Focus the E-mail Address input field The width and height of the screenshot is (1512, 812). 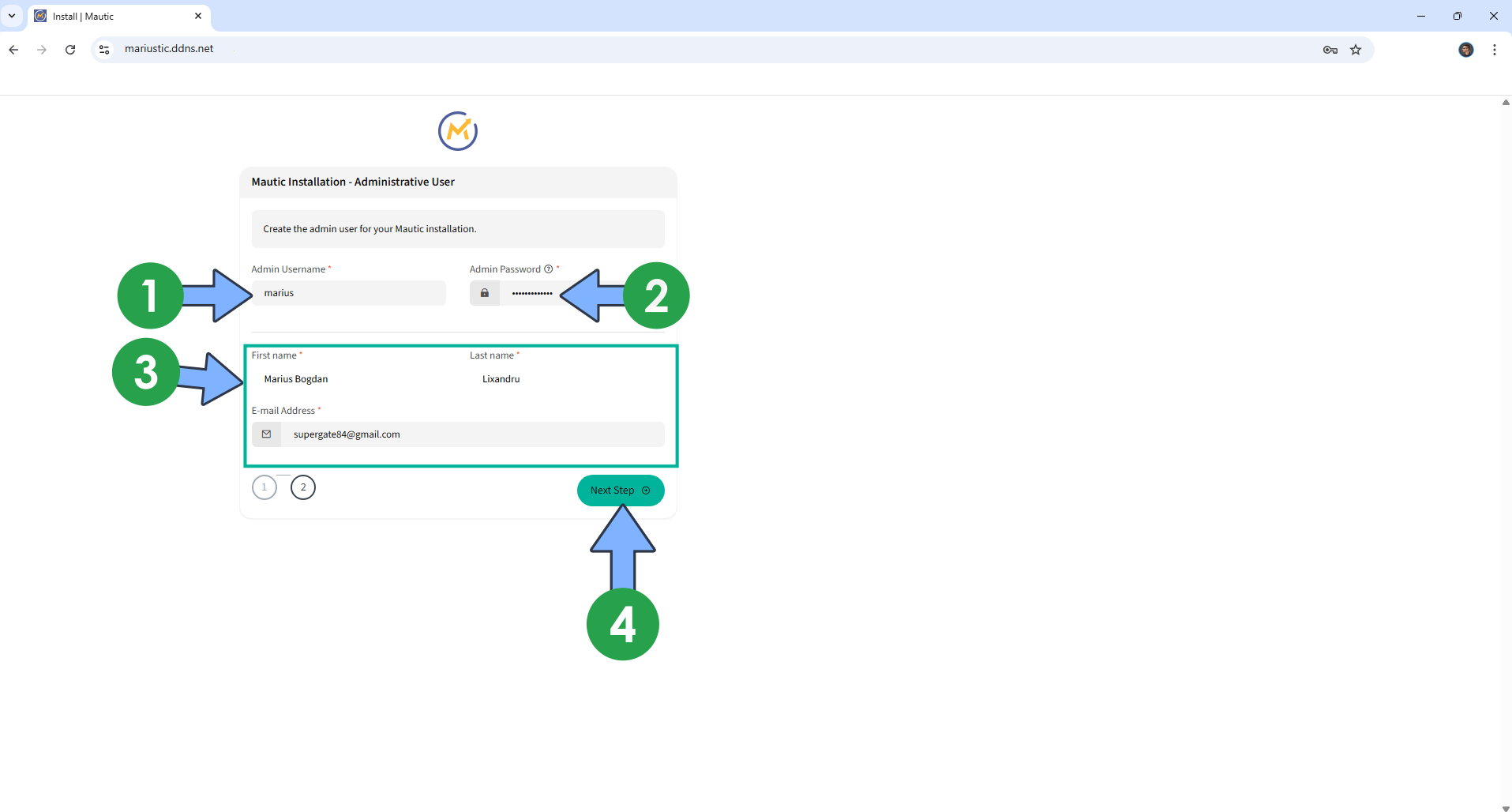472,434
